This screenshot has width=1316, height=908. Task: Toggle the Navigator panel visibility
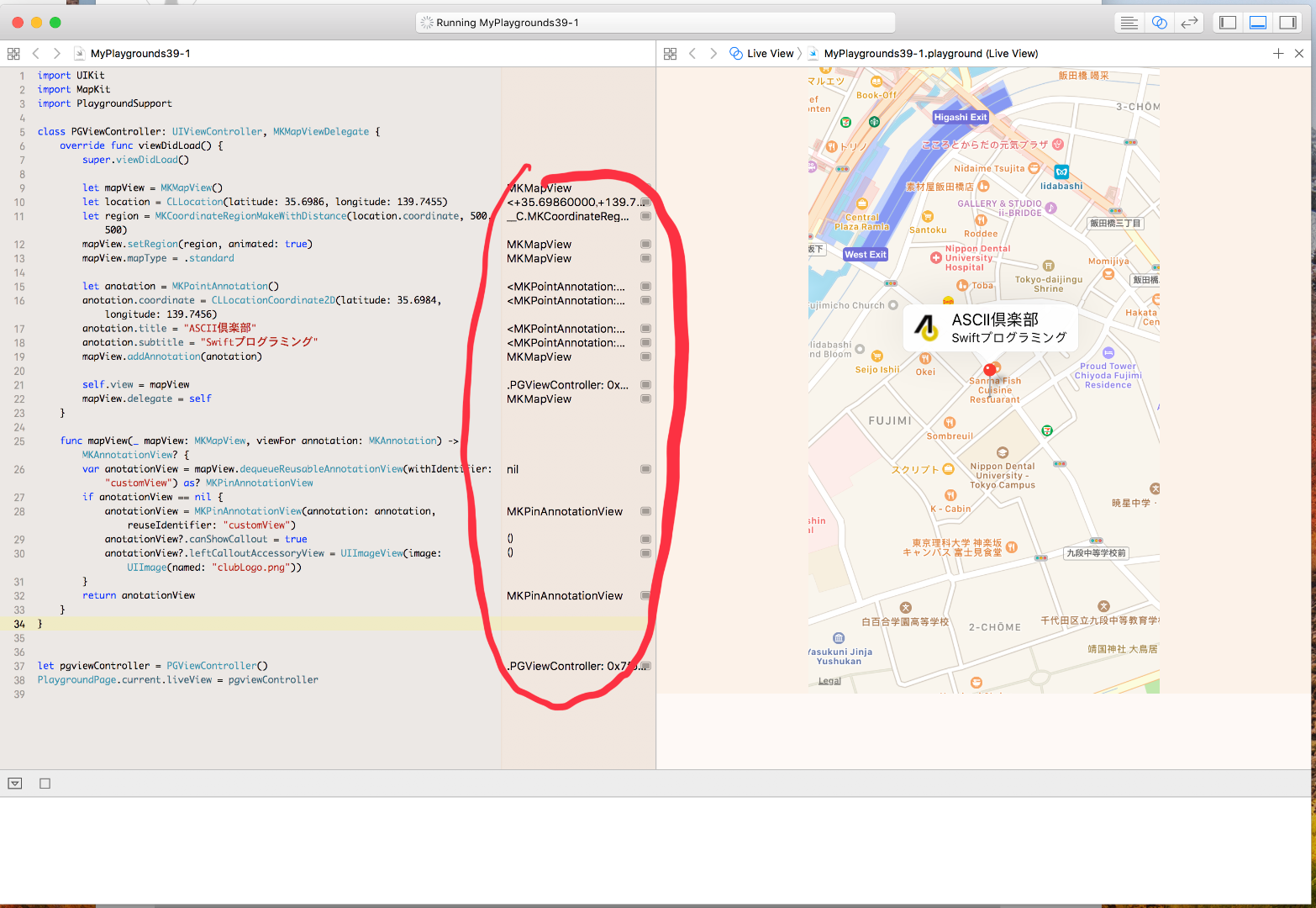pos(1228,23)
